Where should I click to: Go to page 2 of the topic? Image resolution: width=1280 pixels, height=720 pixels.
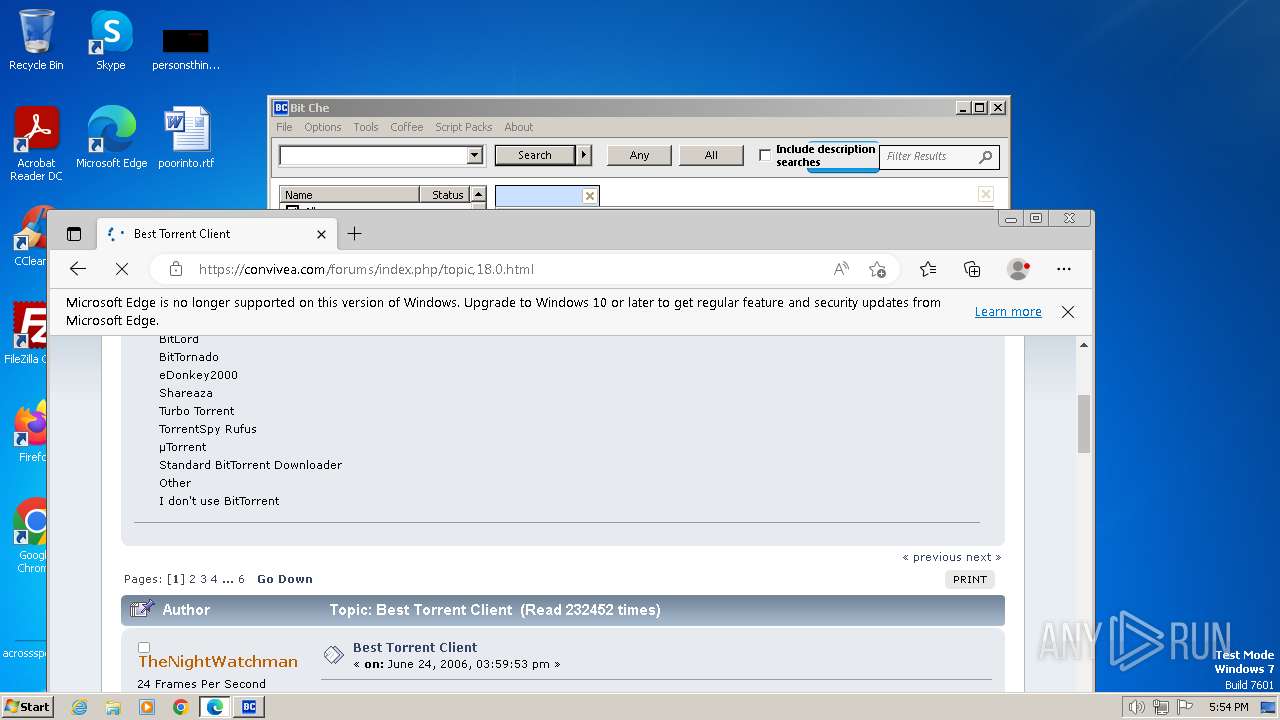point(193,579)
